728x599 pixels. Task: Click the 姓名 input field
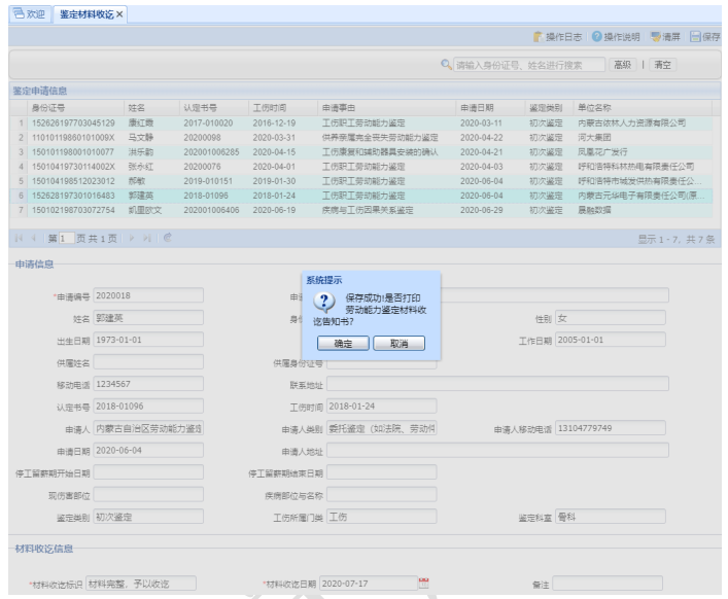click(x=149, y=318)
